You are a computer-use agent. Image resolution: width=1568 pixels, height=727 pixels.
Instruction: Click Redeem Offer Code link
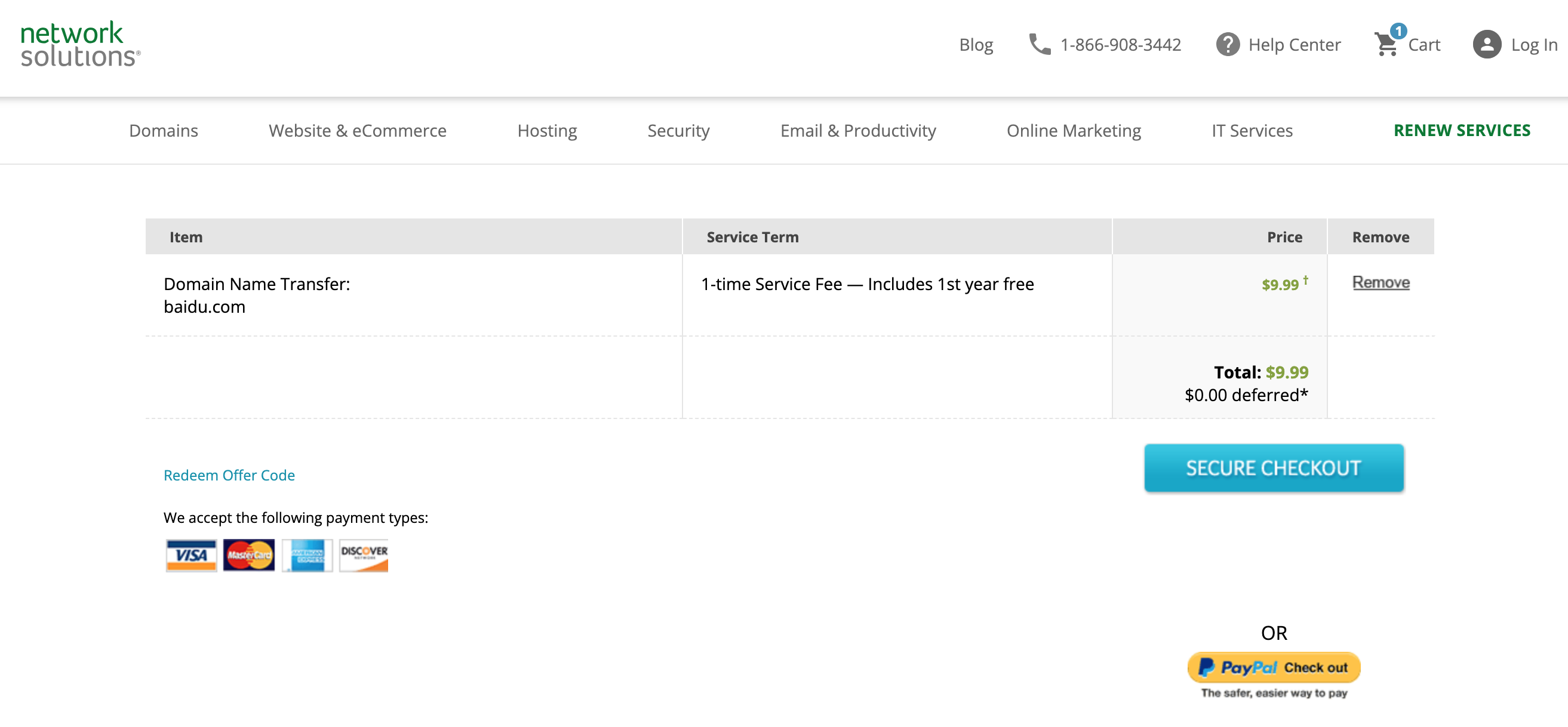tap(229, 475)
